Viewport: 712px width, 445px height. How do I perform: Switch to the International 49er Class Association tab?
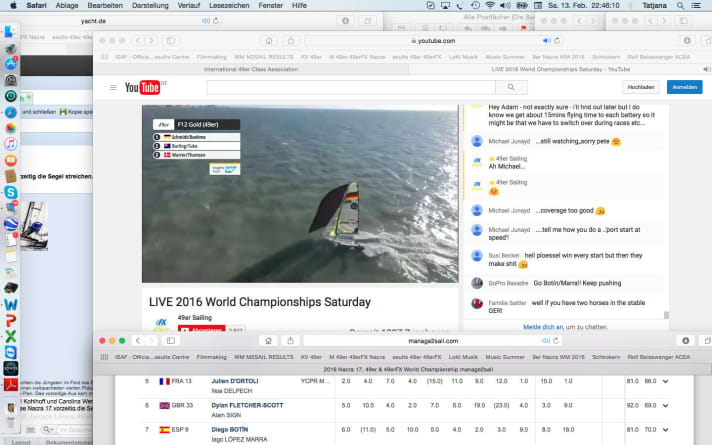tap(251, 69)
